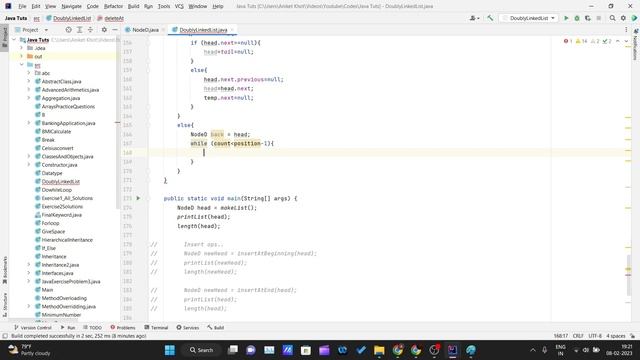
Task: Open the user account icon menu
Action: click(x=474, y=18)
